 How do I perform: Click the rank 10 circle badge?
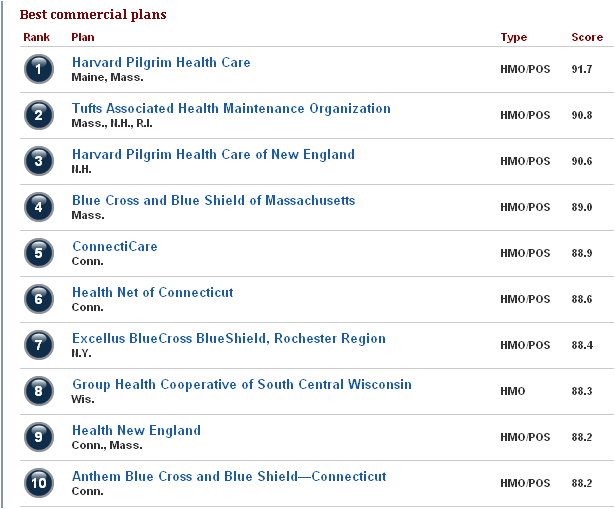pos(39,483)
